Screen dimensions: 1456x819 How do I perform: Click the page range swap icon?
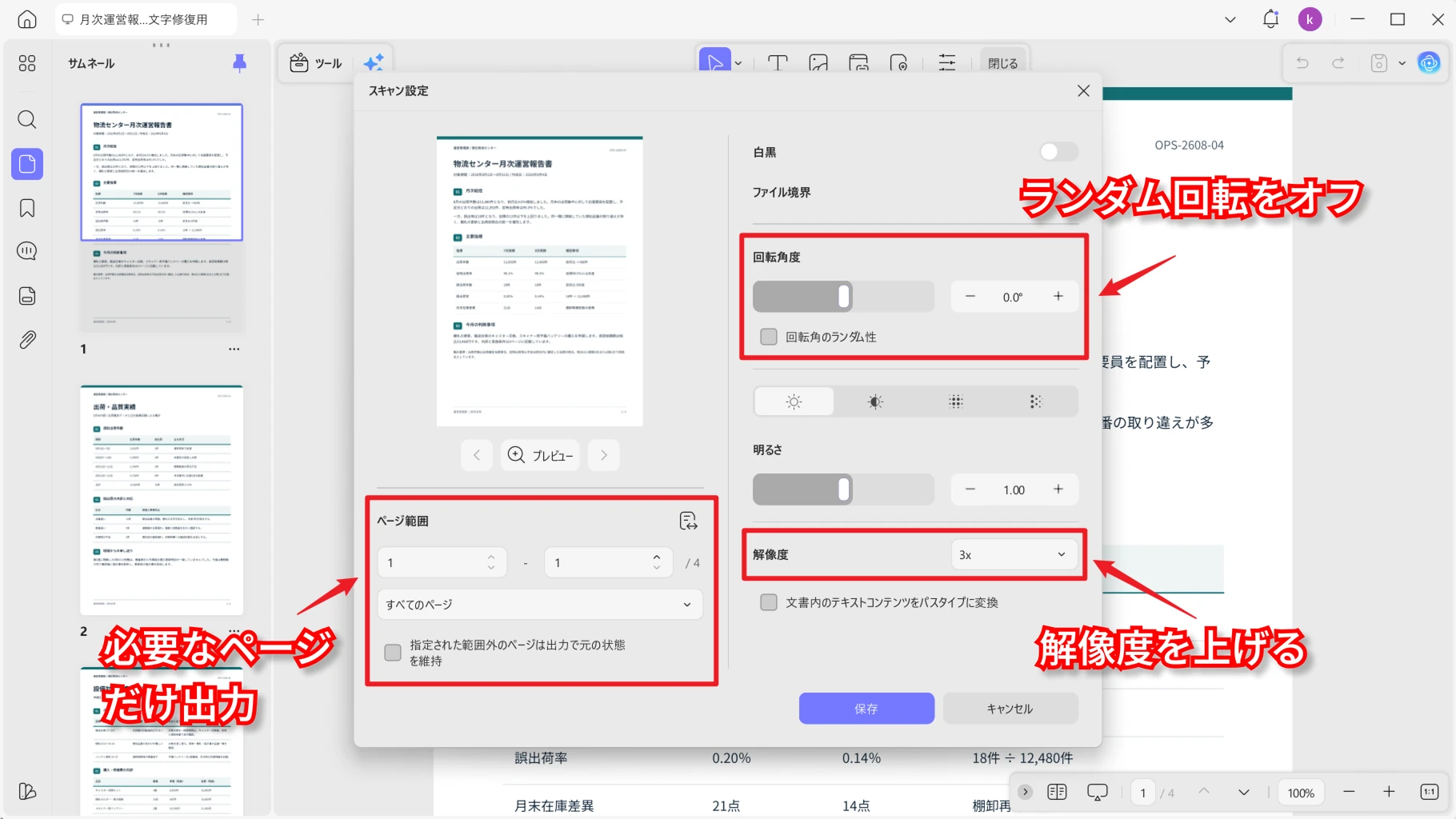coord(688,521)
